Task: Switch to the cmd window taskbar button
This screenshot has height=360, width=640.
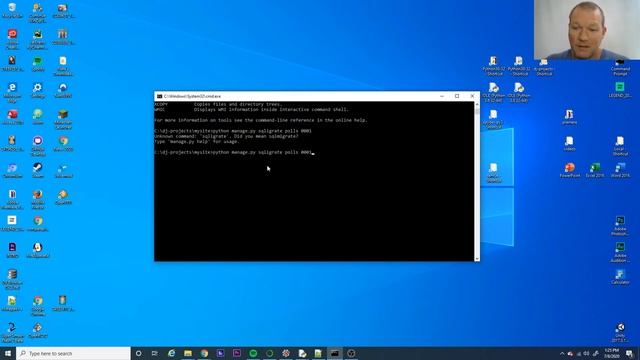Action: (335, 353)
